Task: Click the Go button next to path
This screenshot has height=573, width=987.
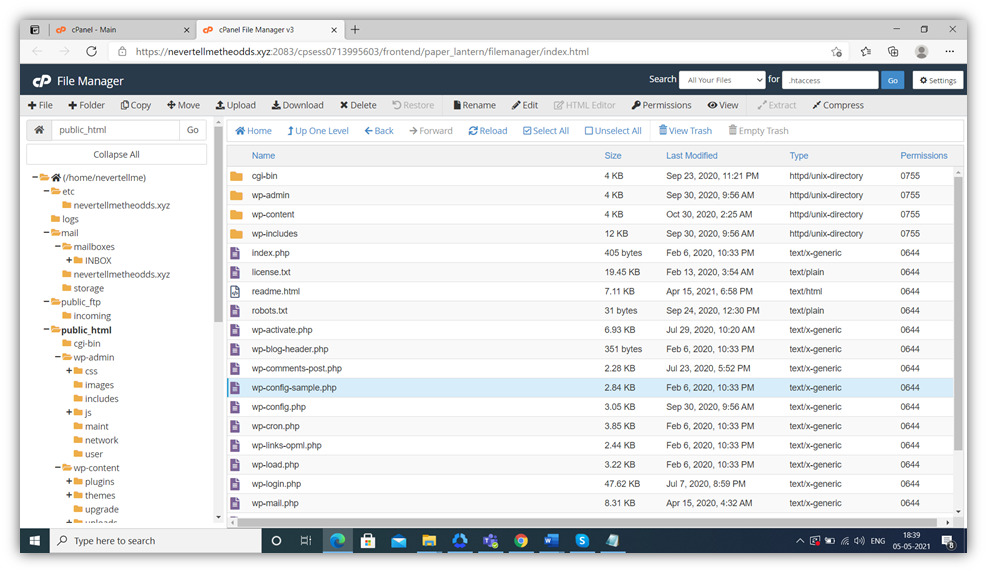Action: [x=193, y=130]
